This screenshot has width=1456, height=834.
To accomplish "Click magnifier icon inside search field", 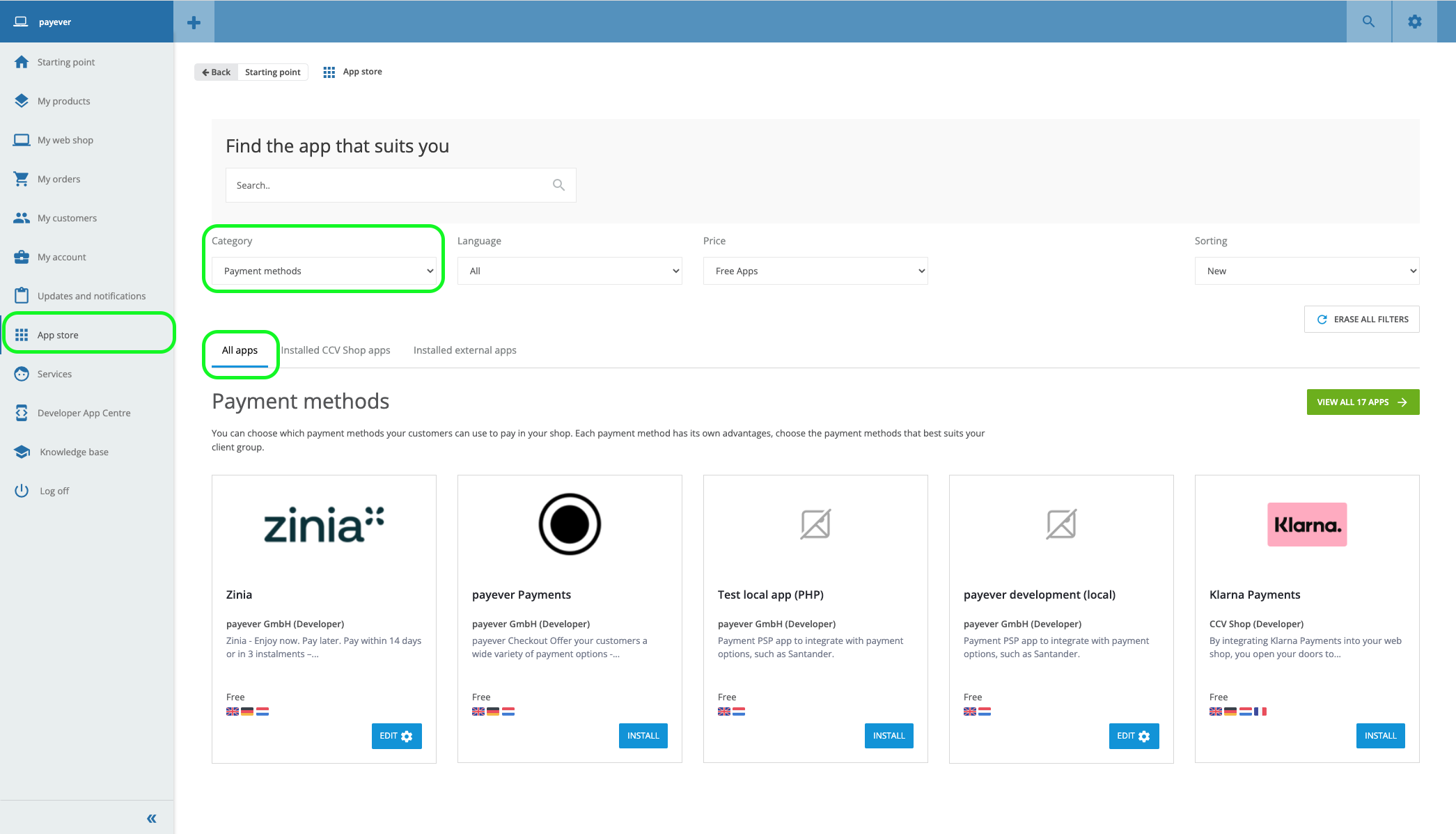I will pos(558,185).
